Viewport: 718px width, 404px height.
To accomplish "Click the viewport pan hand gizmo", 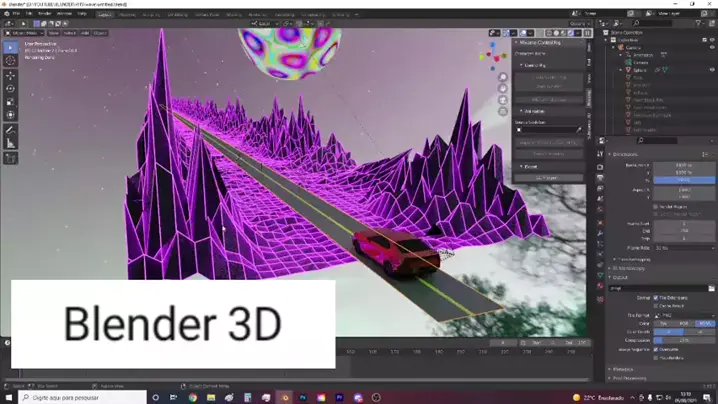I will [x=503, y=88].
